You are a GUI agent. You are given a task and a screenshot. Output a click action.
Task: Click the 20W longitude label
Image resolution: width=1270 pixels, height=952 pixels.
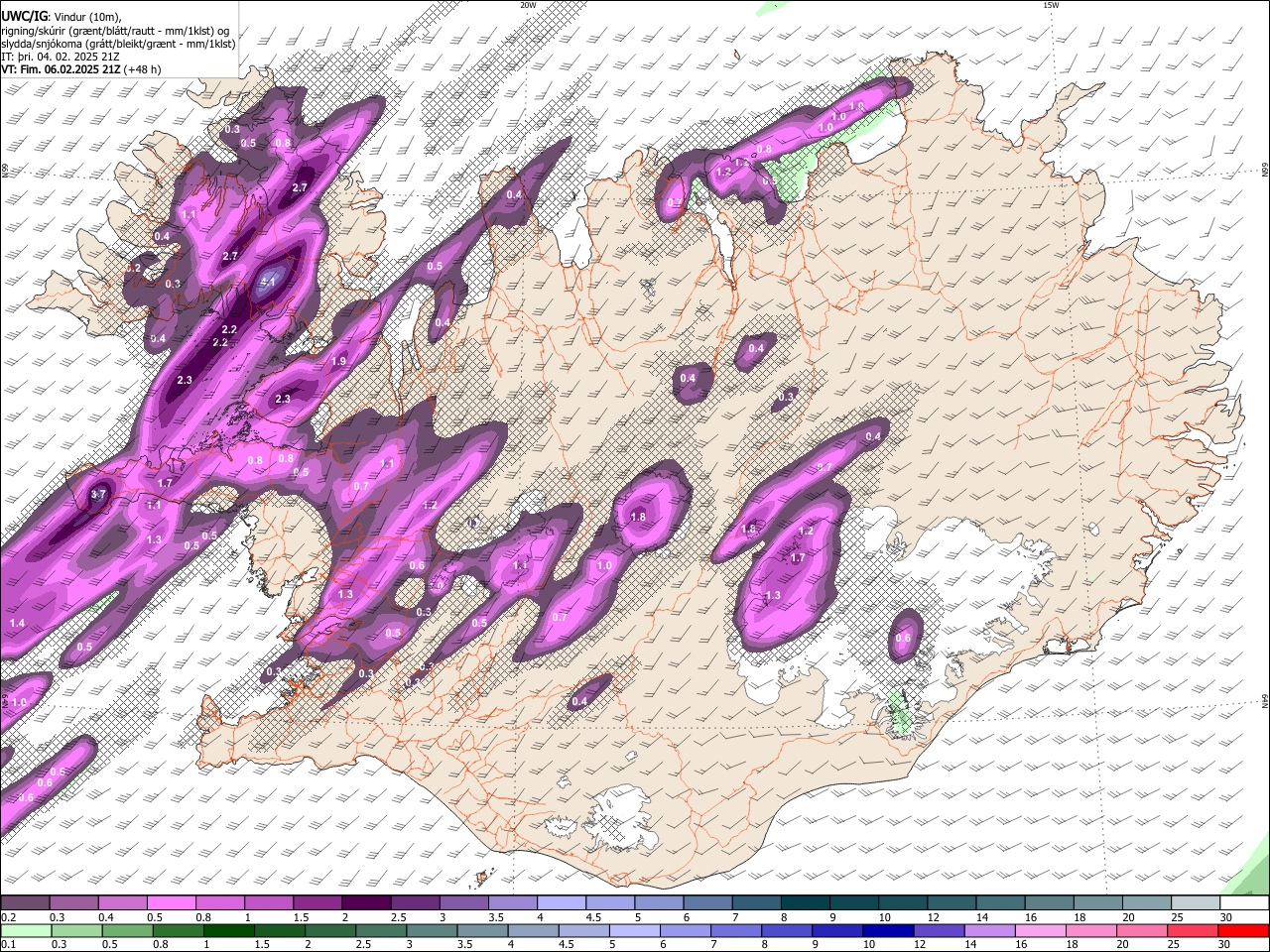coord(528,5)
